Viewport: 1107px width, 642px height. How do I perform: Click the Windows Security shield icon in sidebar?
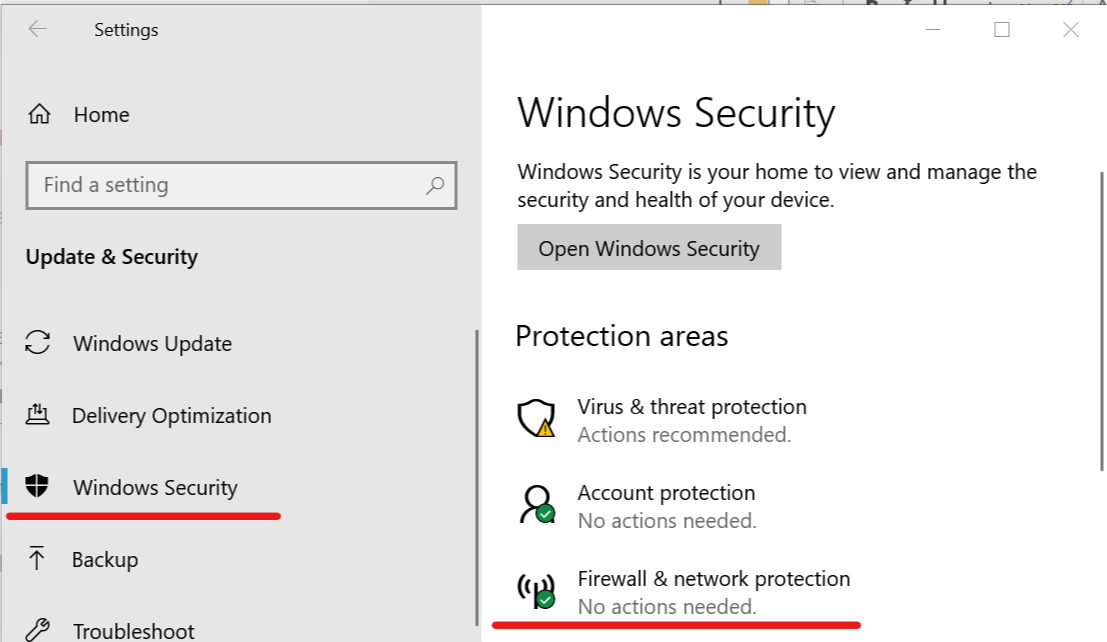point(37,486)
